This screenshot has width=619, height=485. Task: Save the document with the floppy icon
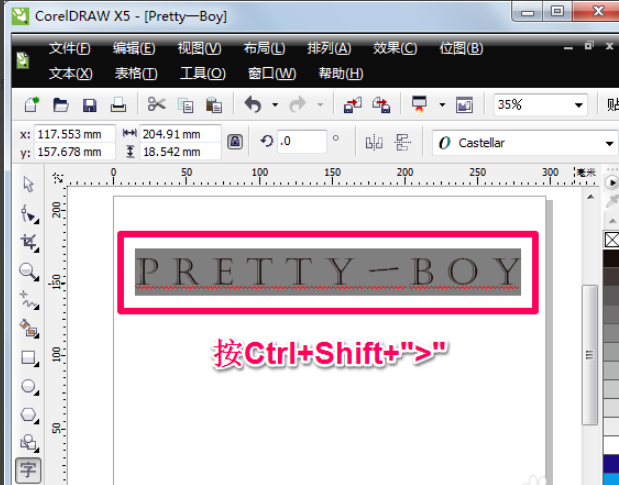tap(90, 105)
